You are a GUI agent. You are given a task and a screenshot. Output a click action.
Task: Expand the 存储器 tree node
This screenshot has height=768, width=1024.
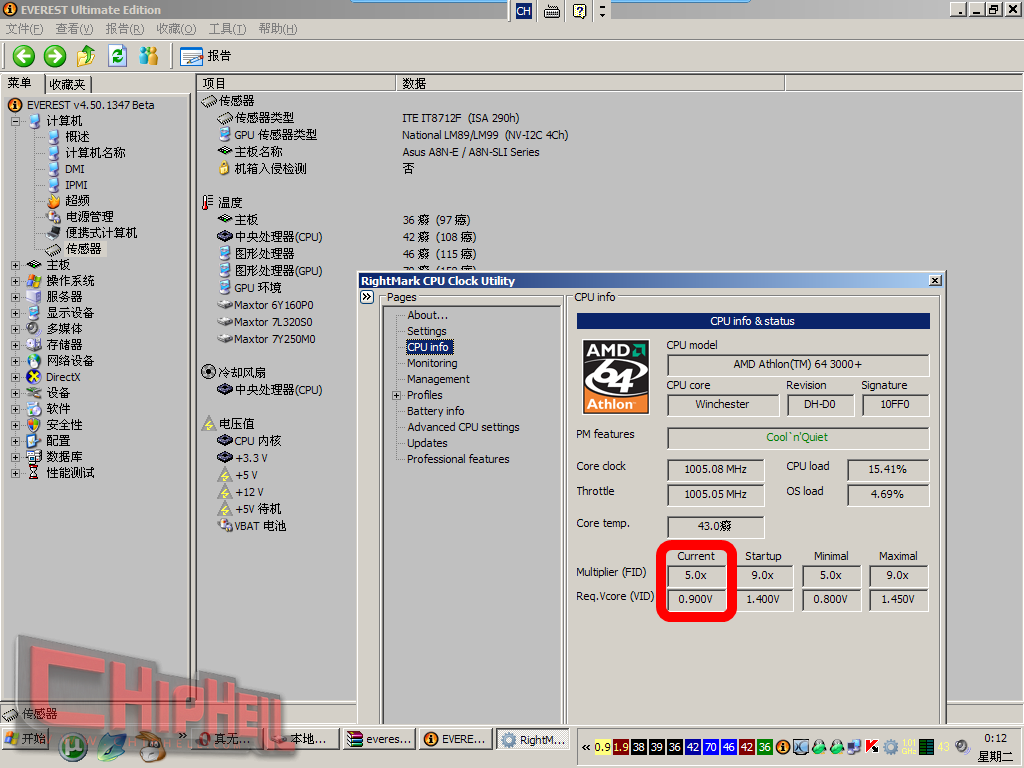tap(15, 345)
